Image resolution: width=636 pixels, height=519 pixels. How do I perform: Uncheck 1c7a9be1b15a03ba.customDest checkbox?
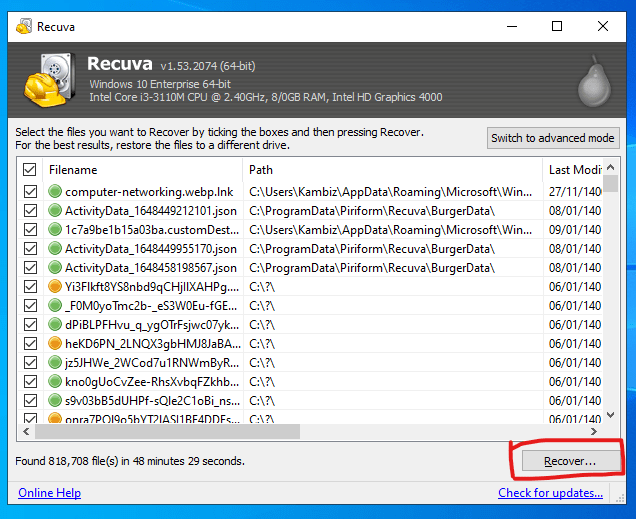pyautogui.click(x=30, y=229)
